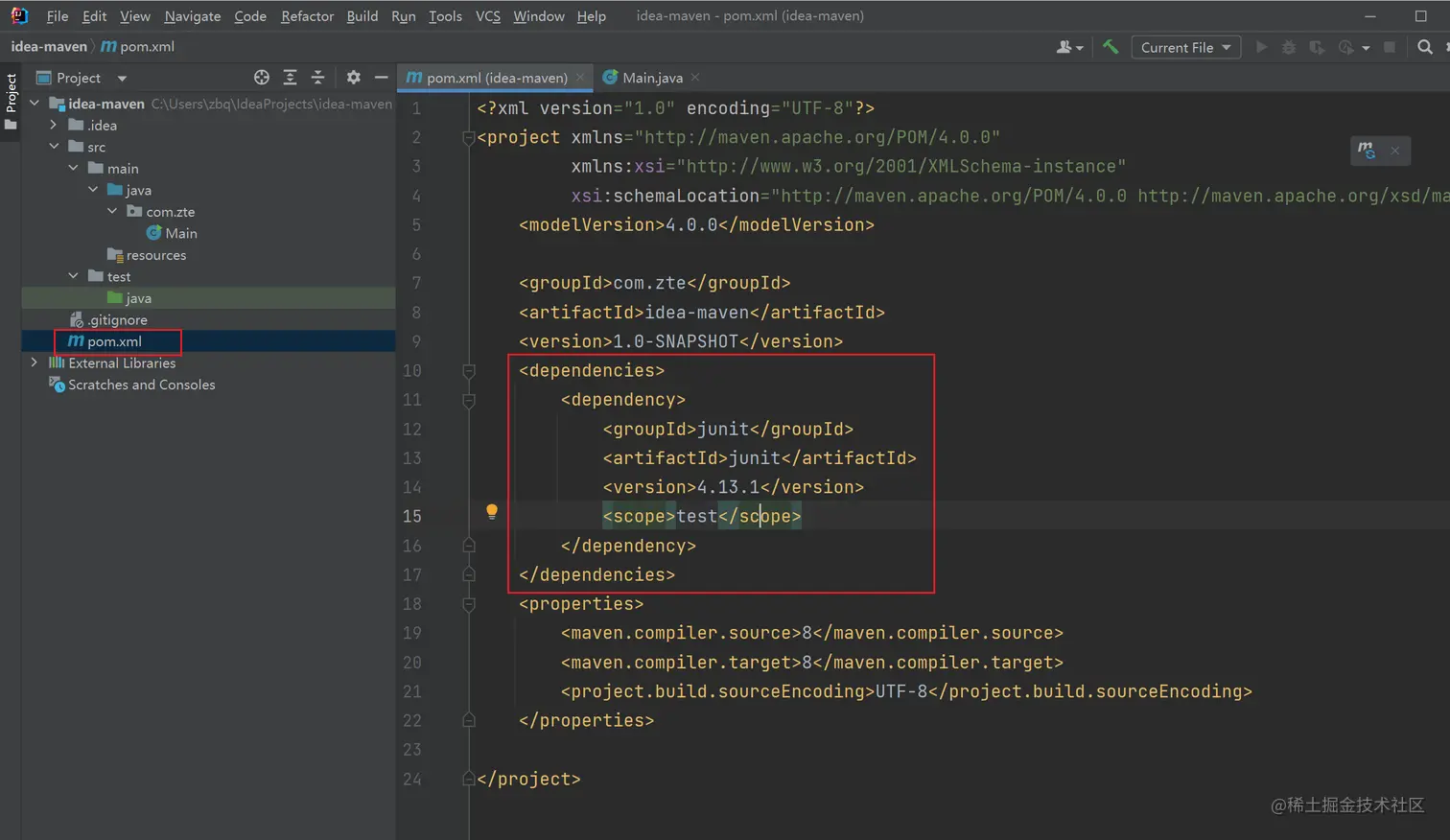Expand the .idea folder

tap(54, 125)
